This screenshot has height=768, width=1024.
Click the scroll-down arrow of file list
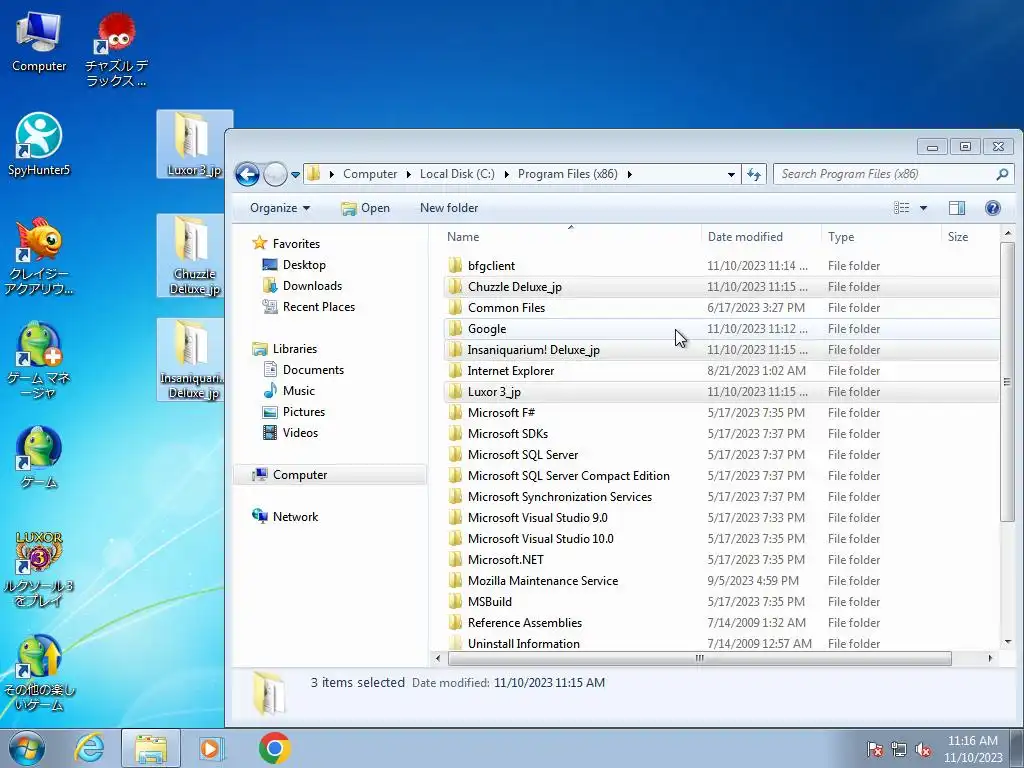[x=1007, y=642]
